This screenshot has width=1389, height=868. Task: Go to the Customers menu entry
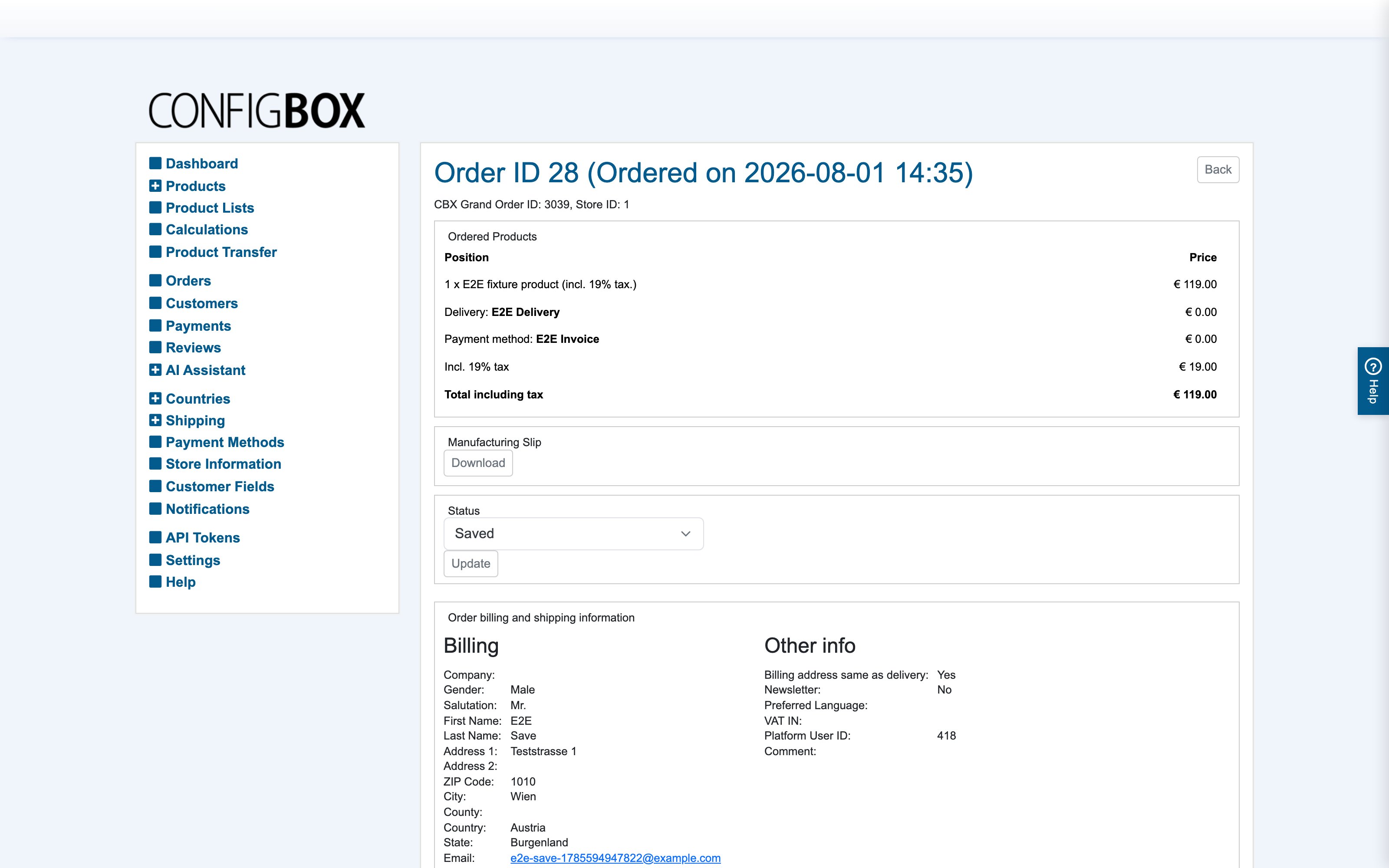pos(201,303)
